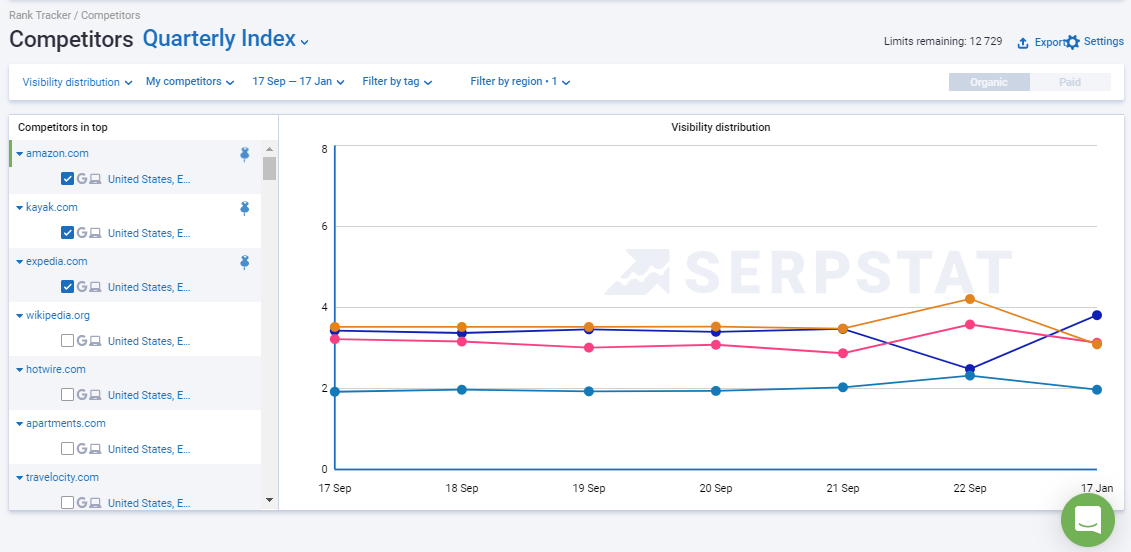Click the scrollbar up arrow in competitors list
The width and height of the screenshot is (1131, 552).
[x=270, y=149]
